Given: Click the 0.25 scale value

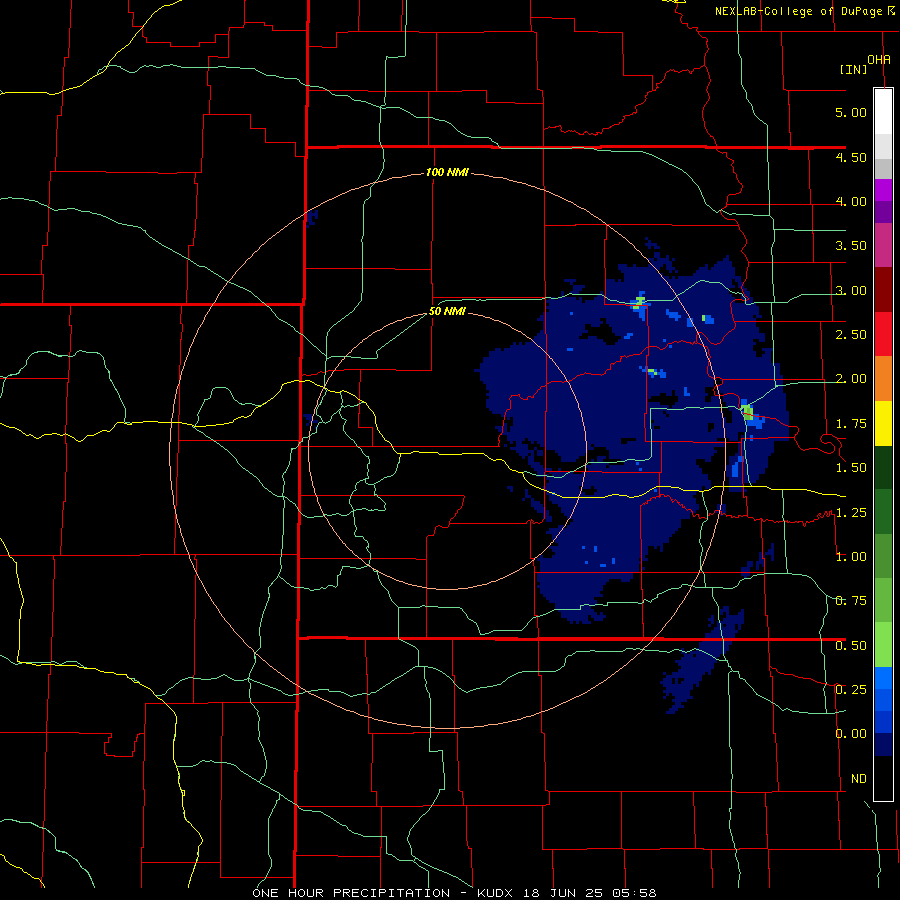Looking at the screenshot, I should pyautogui.click(x=851, y=690).
